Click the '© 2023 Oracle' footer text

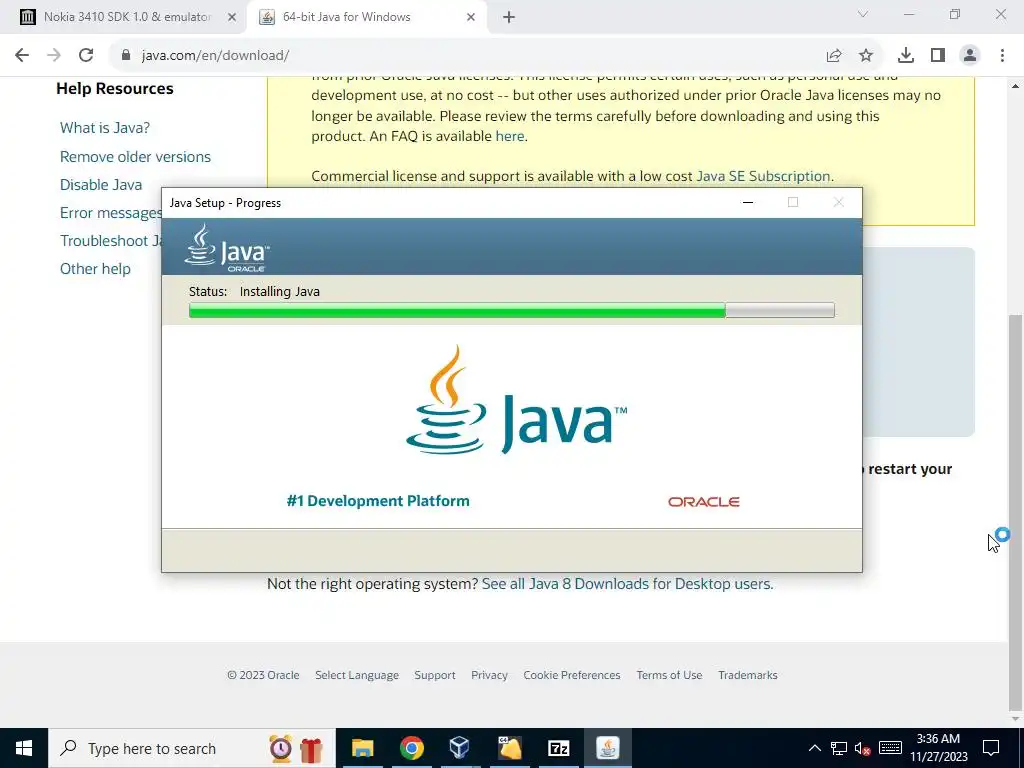263,675
